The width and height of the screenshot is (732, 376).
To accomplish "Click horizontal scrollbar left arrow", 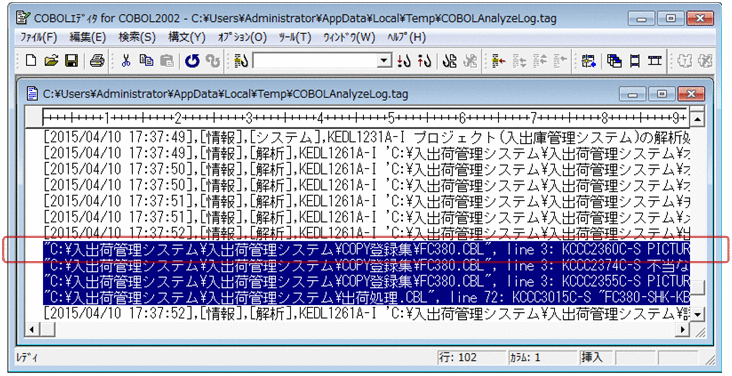I will click(32, 329).
